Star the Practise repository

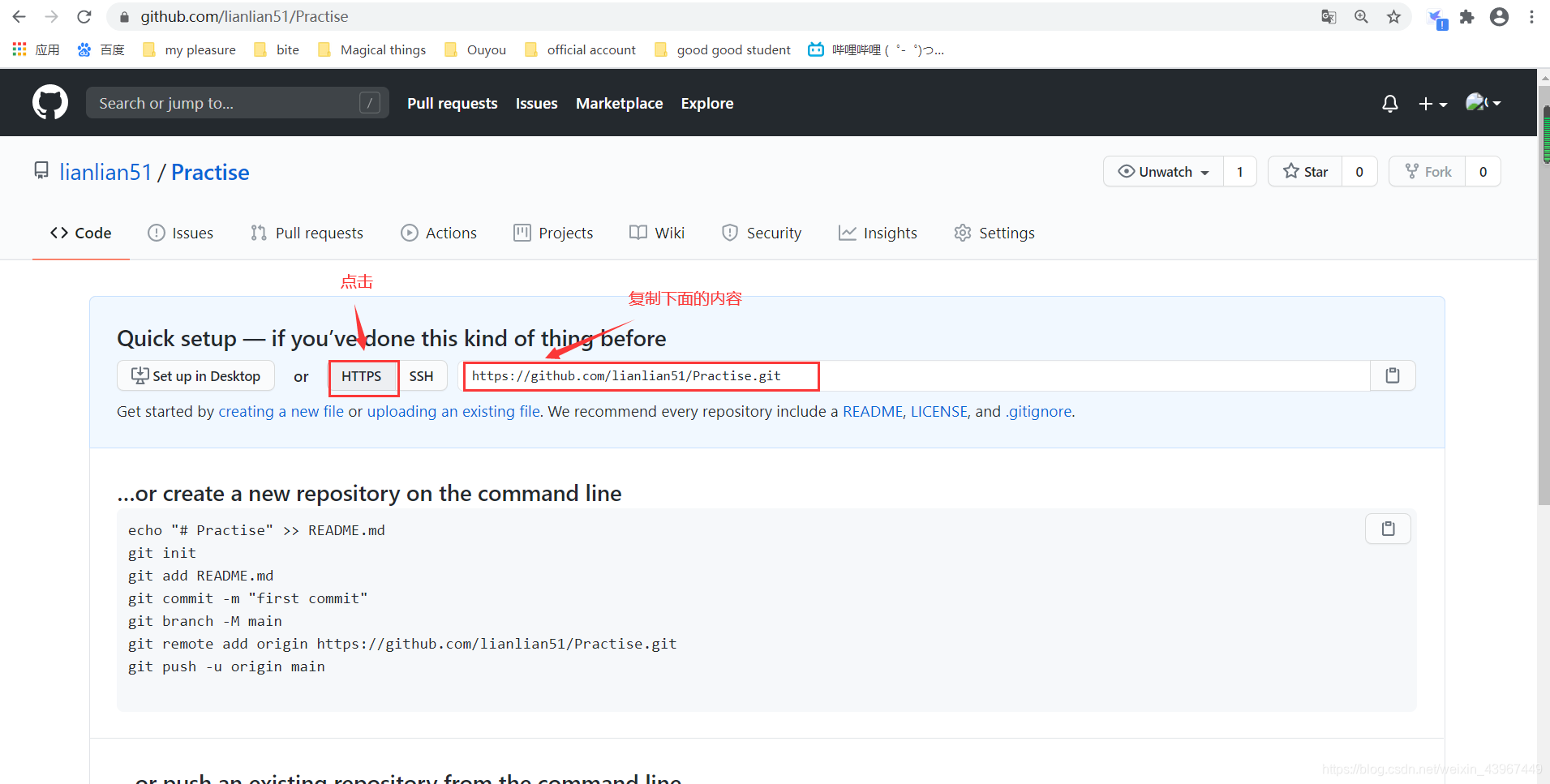coord(1305,172)
